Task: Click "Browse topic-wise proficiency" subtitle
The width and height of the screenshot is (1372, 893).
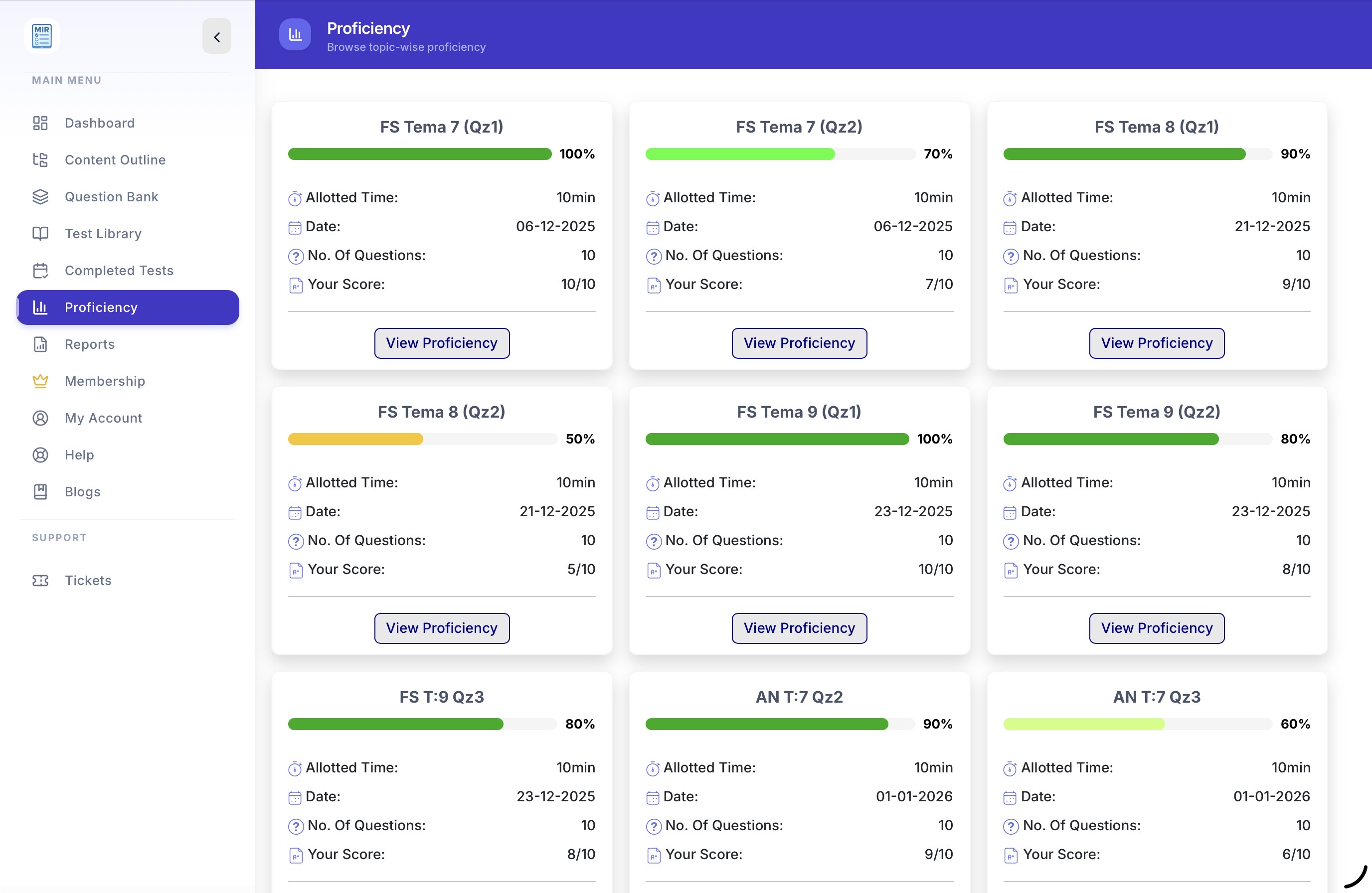Action: 406,47
